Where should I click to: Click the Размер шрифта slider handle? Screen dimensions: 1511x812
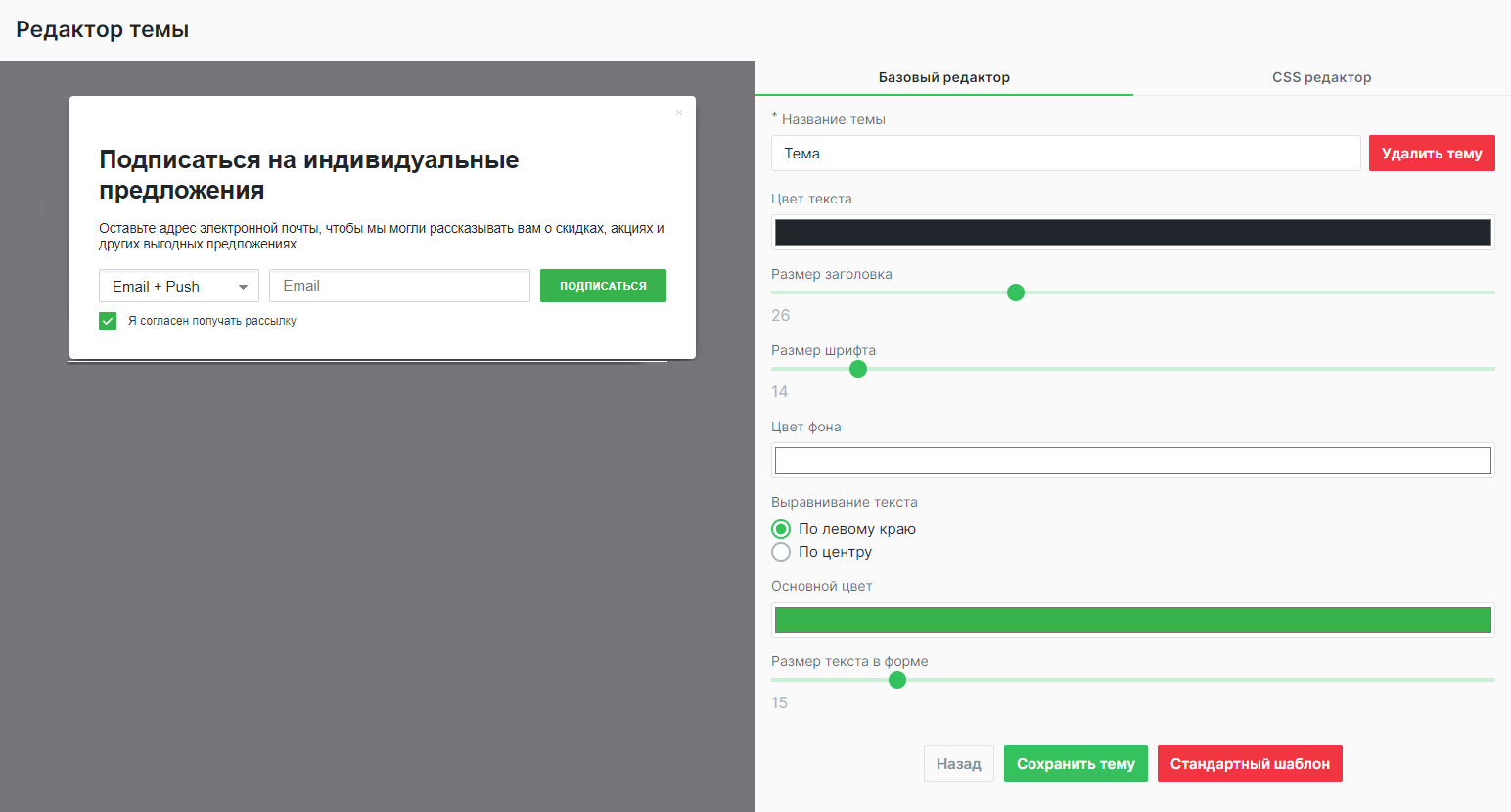click(x=858, y=369)
